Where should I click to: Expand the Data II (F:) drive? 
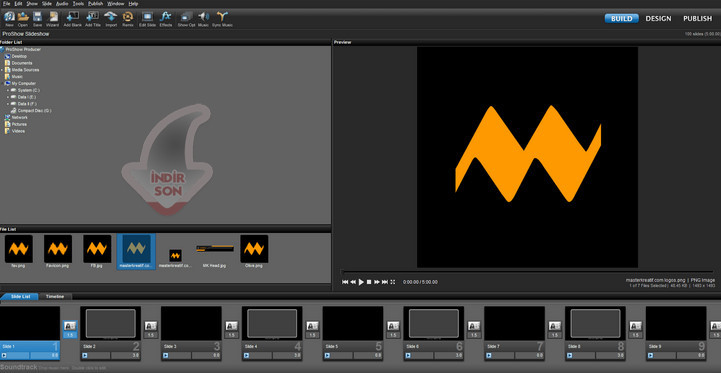pos(8,104)
